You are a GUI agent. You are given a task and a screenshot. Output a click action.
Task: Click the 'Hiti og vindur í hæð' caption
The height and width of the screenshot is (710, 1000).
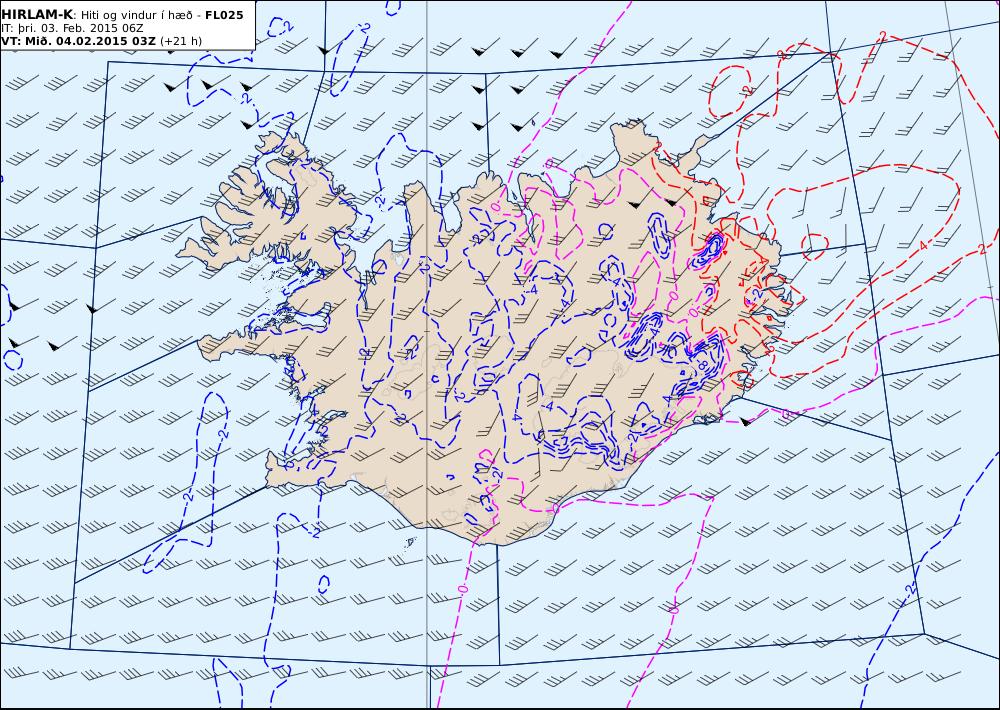(136, 15)
